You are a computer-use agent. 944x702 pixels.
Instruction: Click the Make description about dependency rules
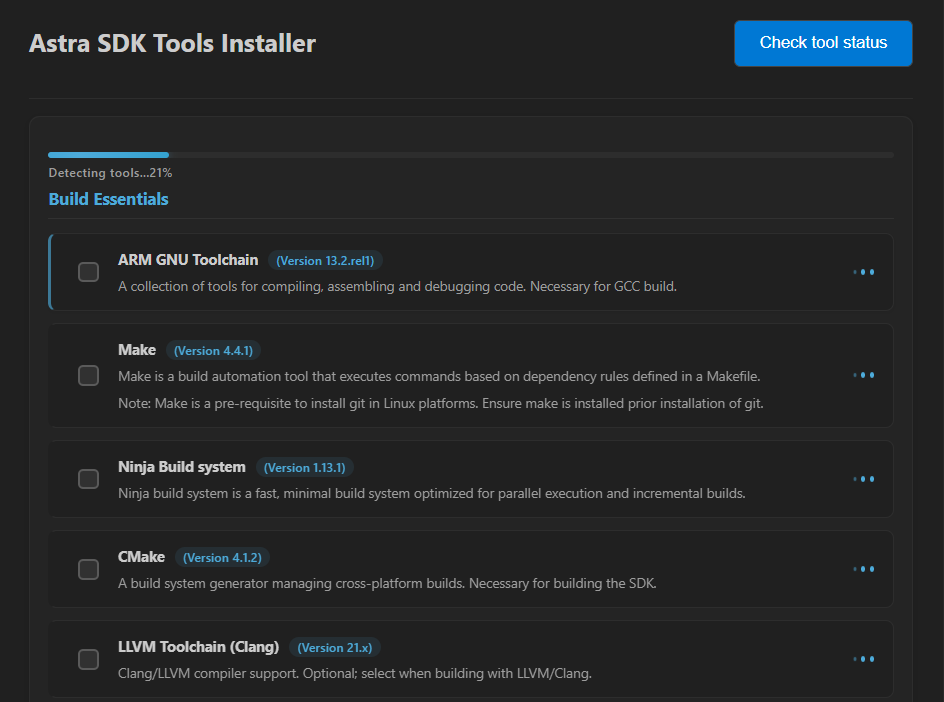(x=439, y=377)
